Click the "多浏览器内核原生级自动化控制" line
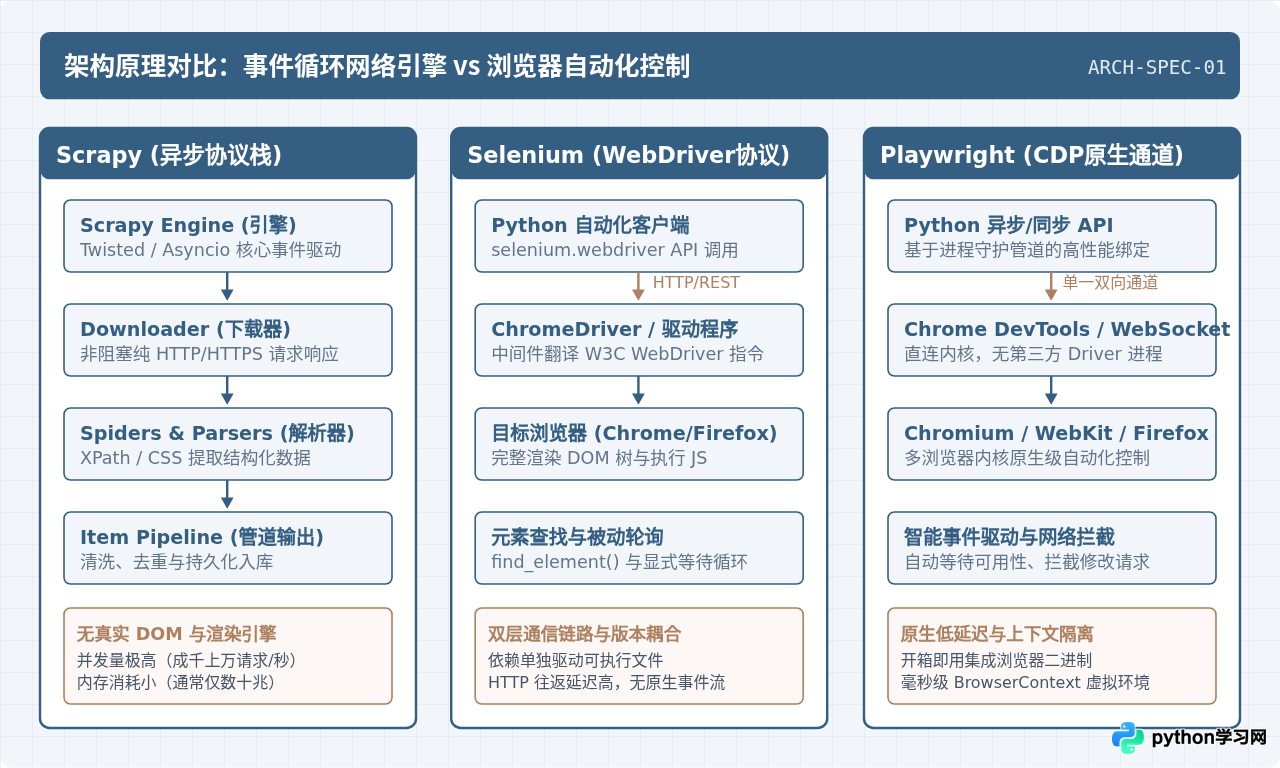This screenshot has width=1280, height=768. pos(1027,458)
